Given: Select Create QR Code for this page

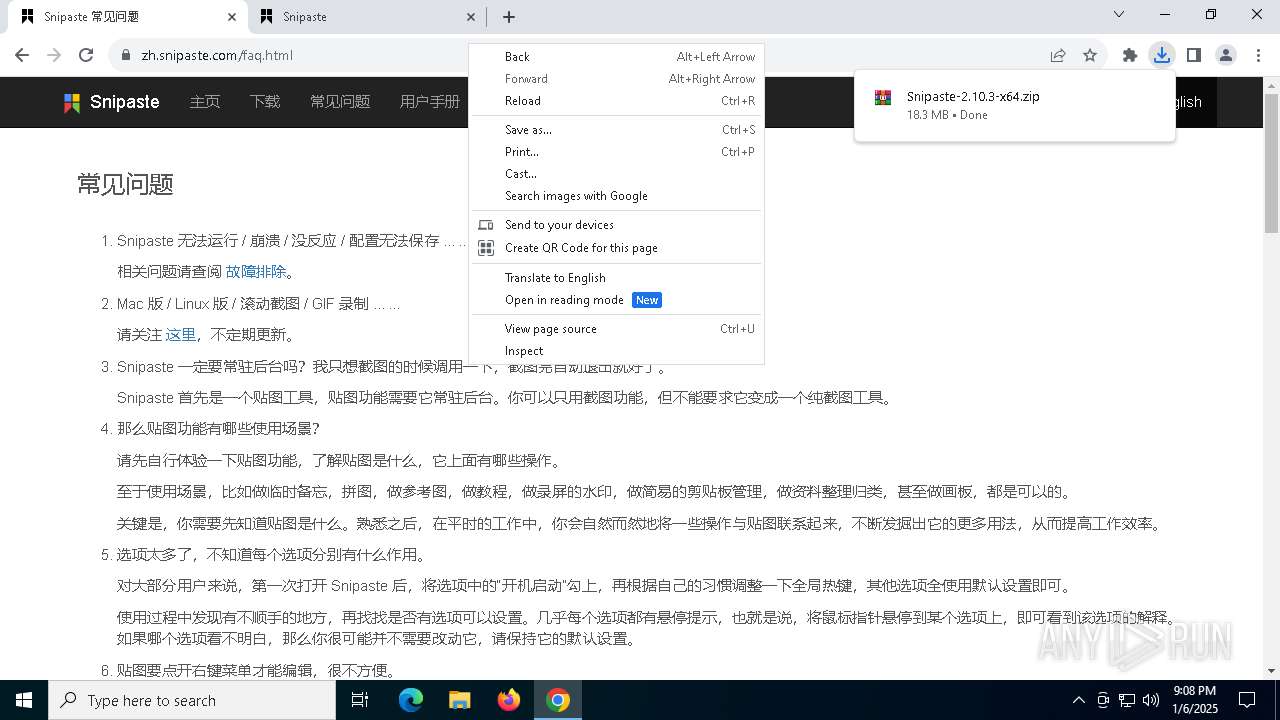Looking at the screenshot, I should [x=616, y=248].
